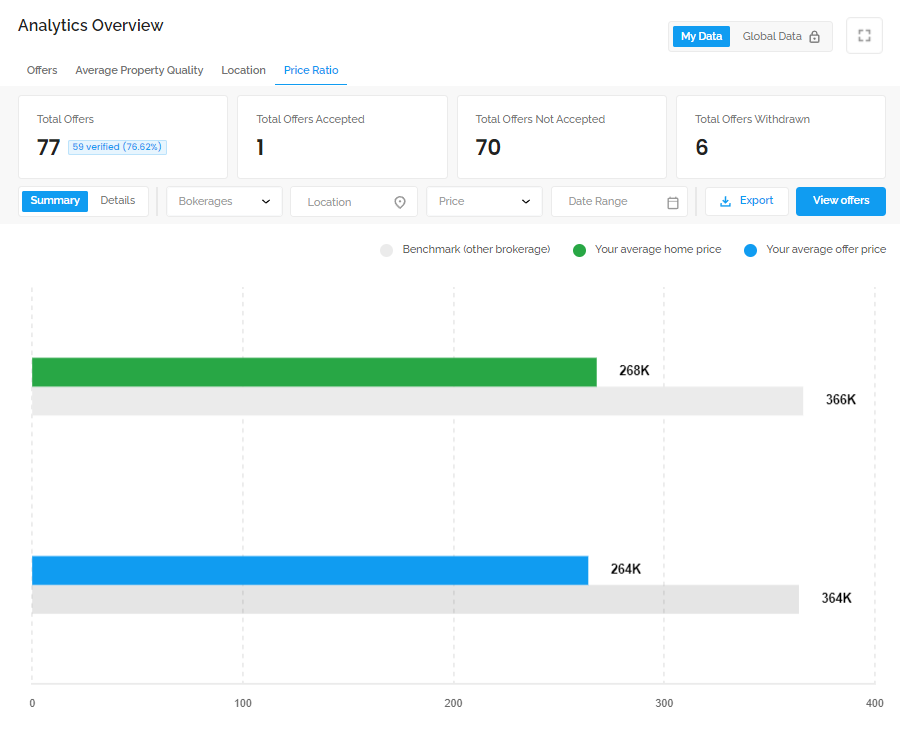Viewport: 900px width, 730px height.
Task: Click the 59 verified badge
Action: click(x=117, y=147)
